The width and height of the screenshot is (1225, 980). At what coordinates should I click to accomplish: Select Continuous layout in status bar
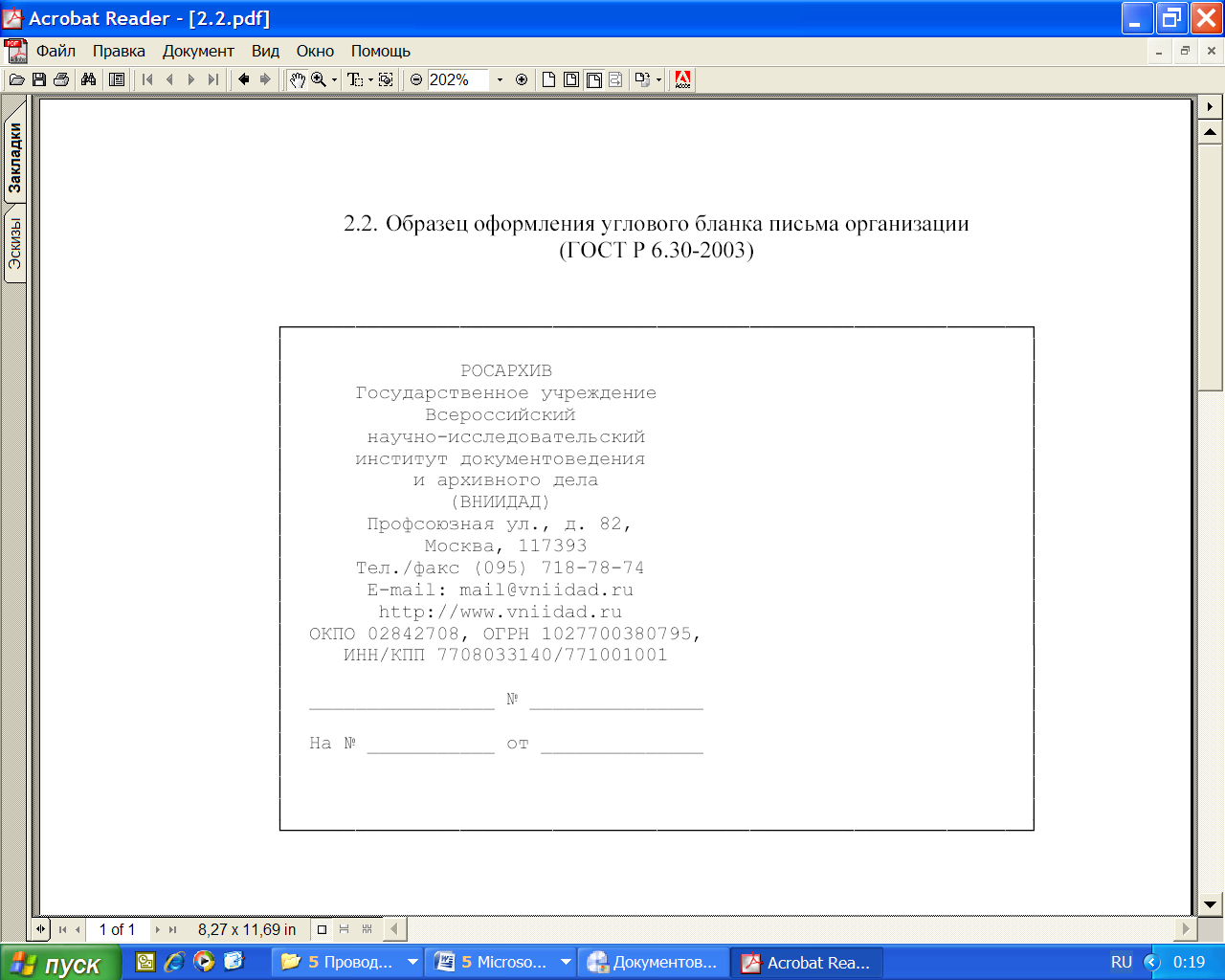(x=345, y=929)
